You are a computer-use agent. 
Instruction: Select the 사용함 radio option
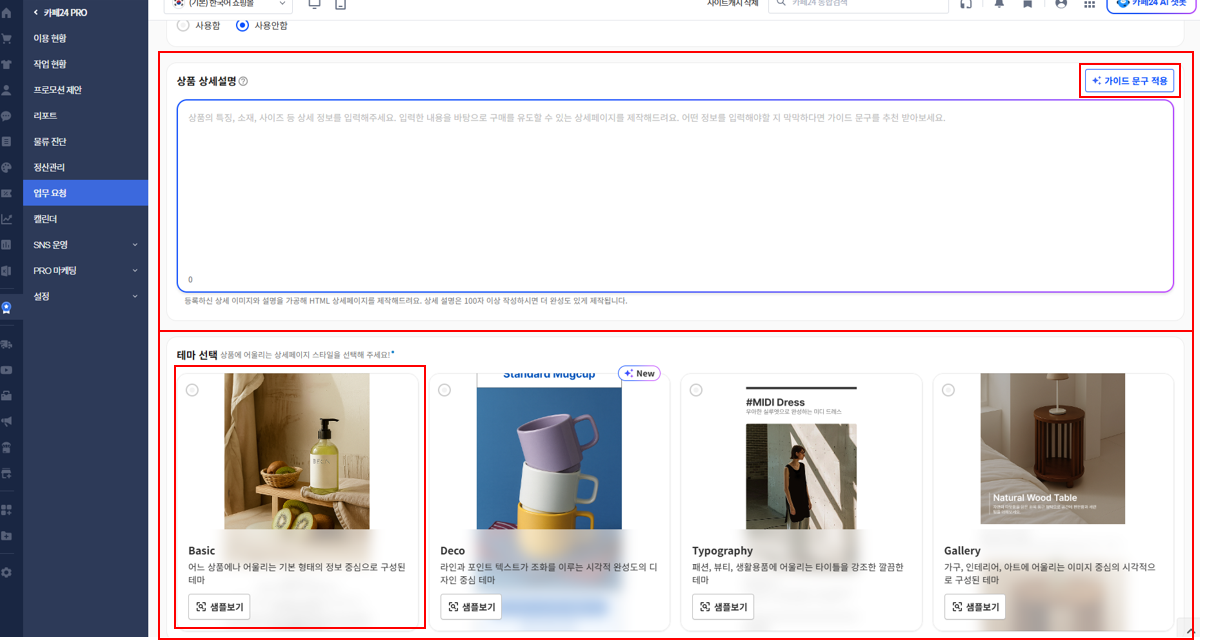[183, 25]
